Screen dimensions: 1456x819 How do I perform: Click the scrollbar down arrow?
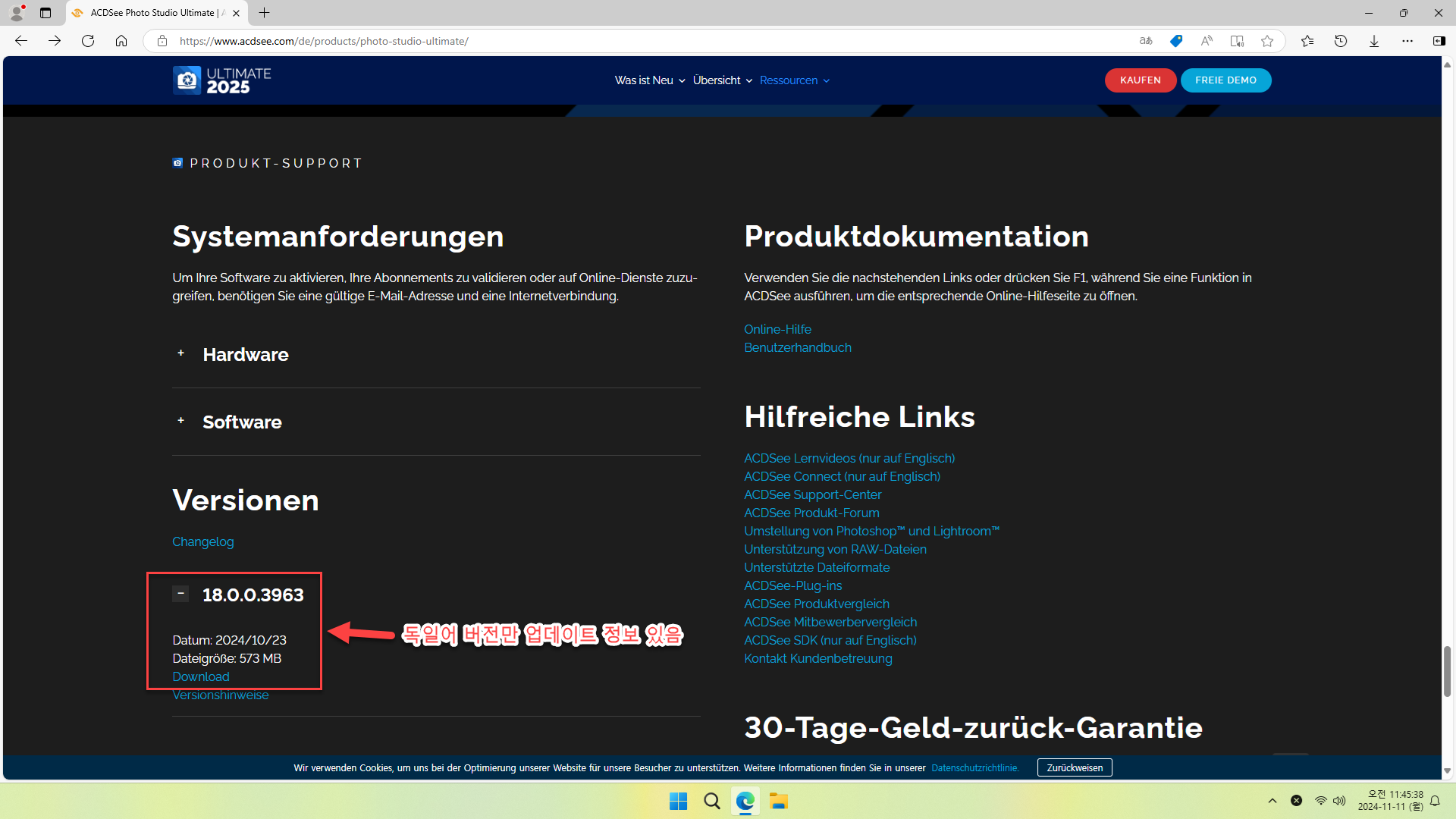click(1447, 771)
